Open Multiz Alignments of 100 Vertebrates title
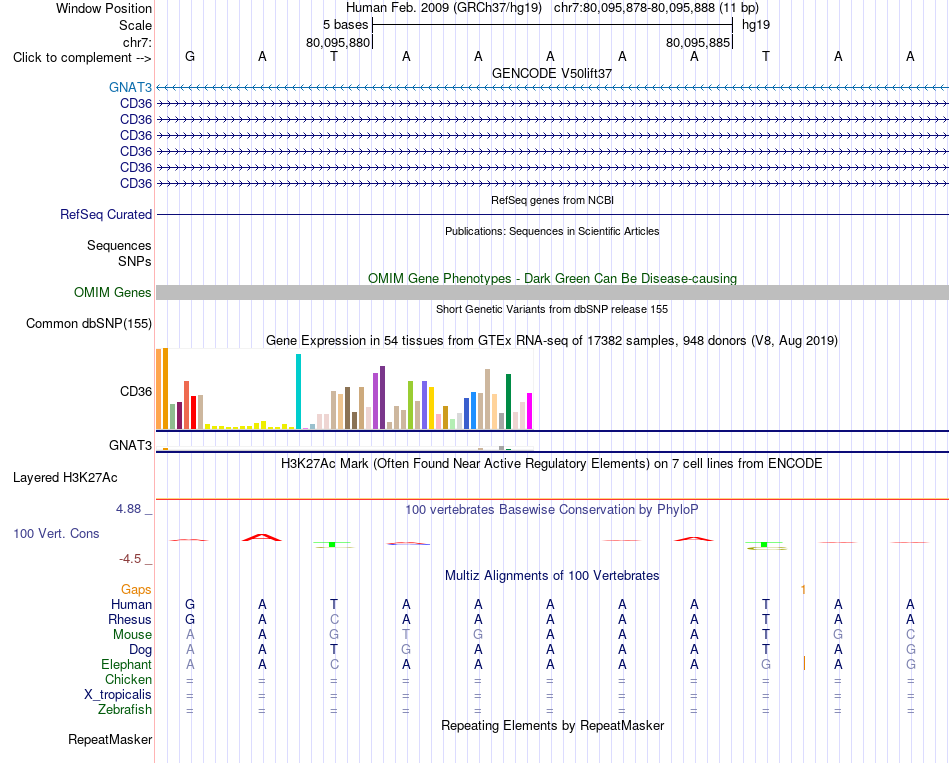Viewport: 950px width, 763px height. (x=552, y=575)
